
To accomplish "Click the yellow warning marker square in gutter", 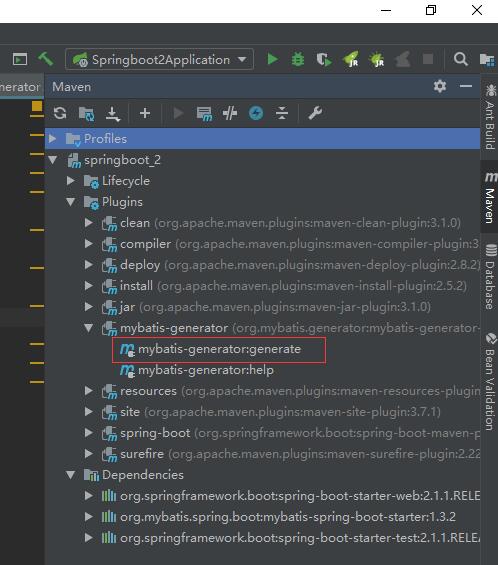I will [x=37, y=106].
